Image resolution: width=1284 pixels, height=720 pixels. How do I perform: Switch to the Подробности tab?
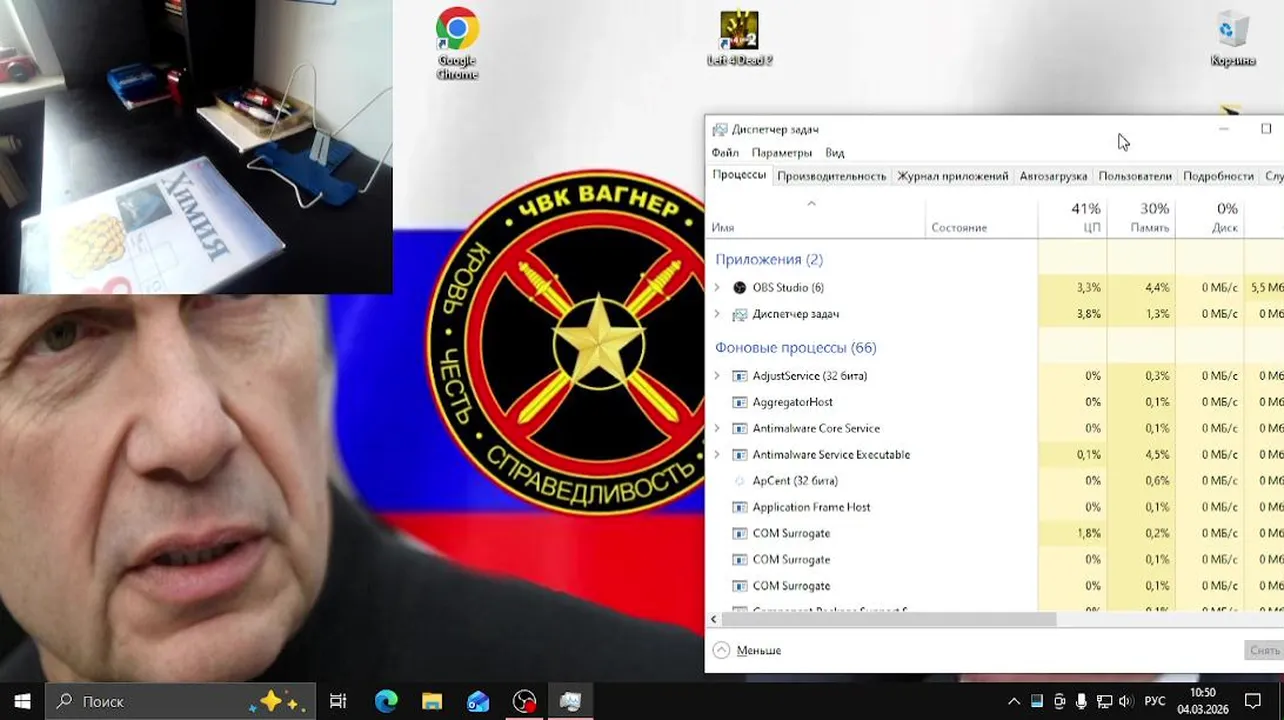(x=1218, y=176)
